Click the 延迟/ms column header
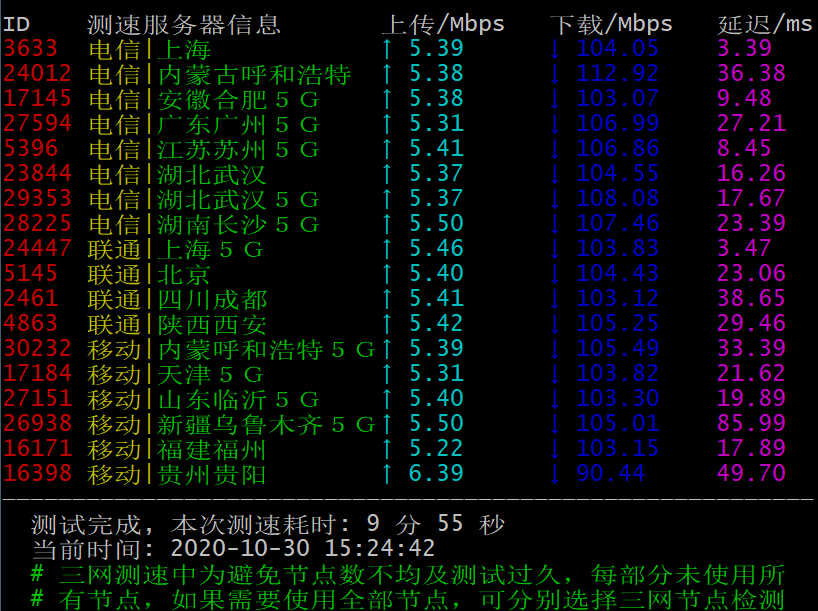The image size is (818, 611). coord(765,25)
